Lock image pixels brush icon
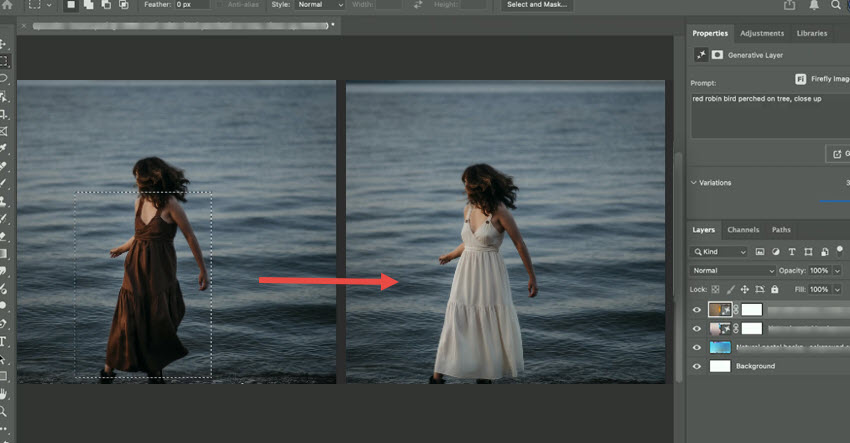The image size is (850, 443). 731,290
